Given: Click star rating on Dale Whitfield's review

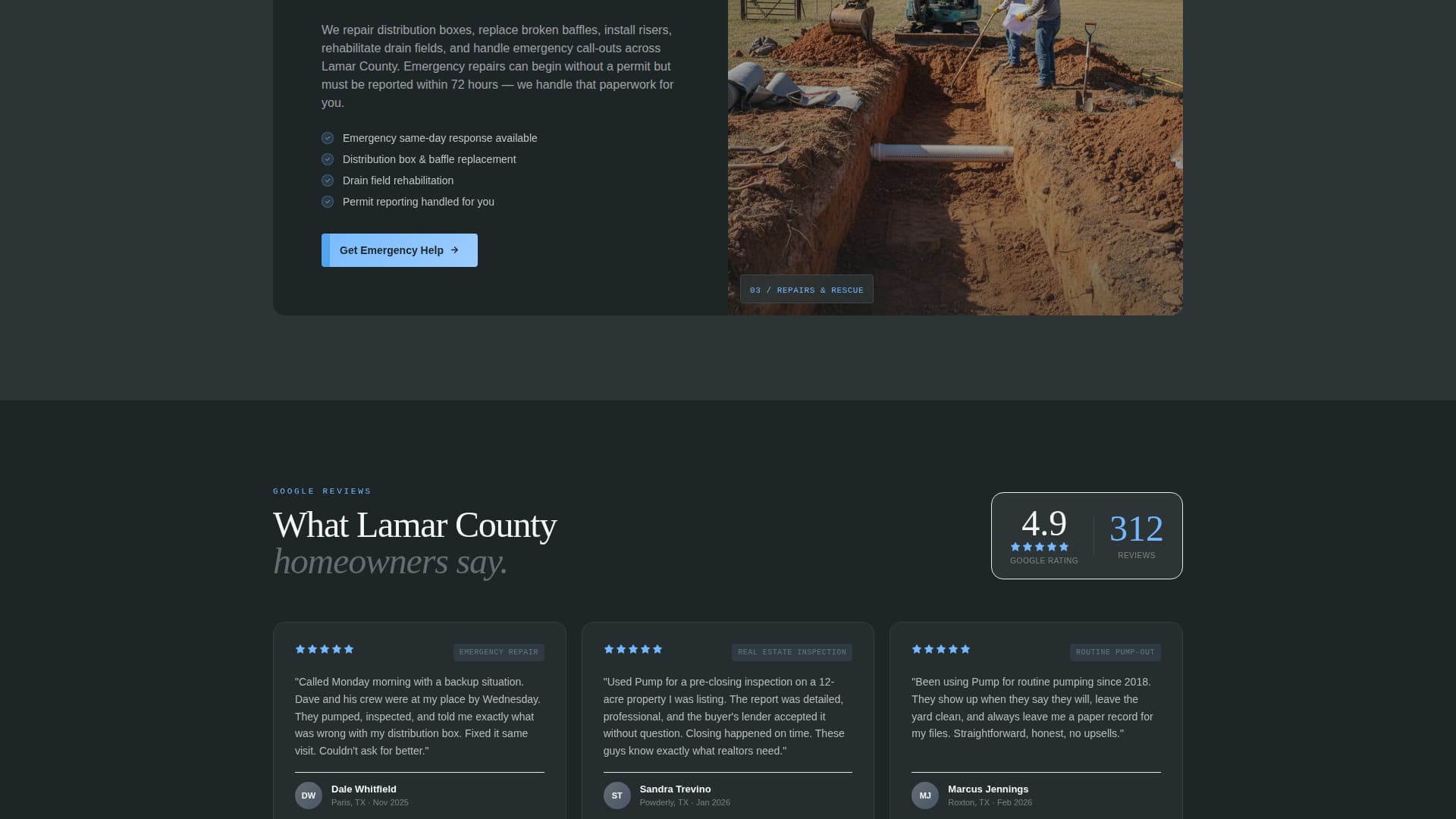Looking at the screenshot, I should point(325,649).
